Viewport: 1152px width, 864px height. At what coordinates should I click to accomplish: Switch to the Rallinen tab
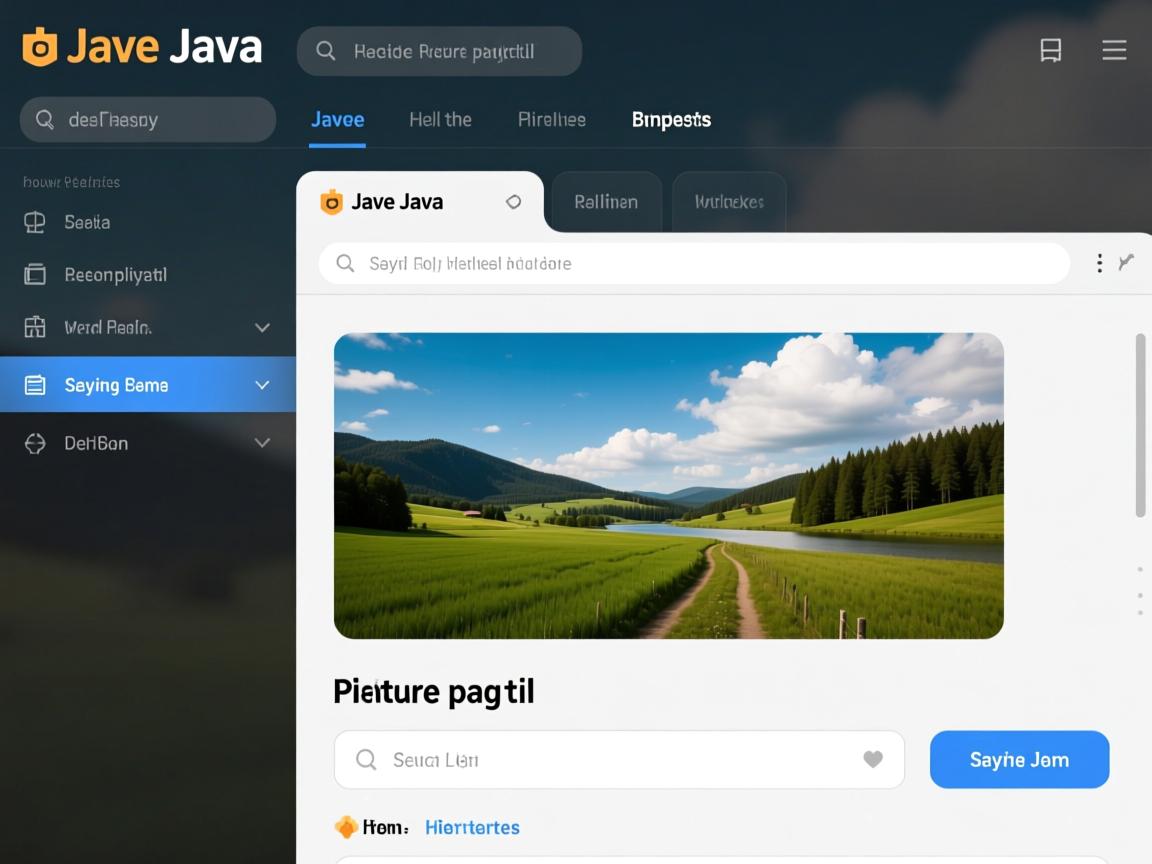(605, 202)
